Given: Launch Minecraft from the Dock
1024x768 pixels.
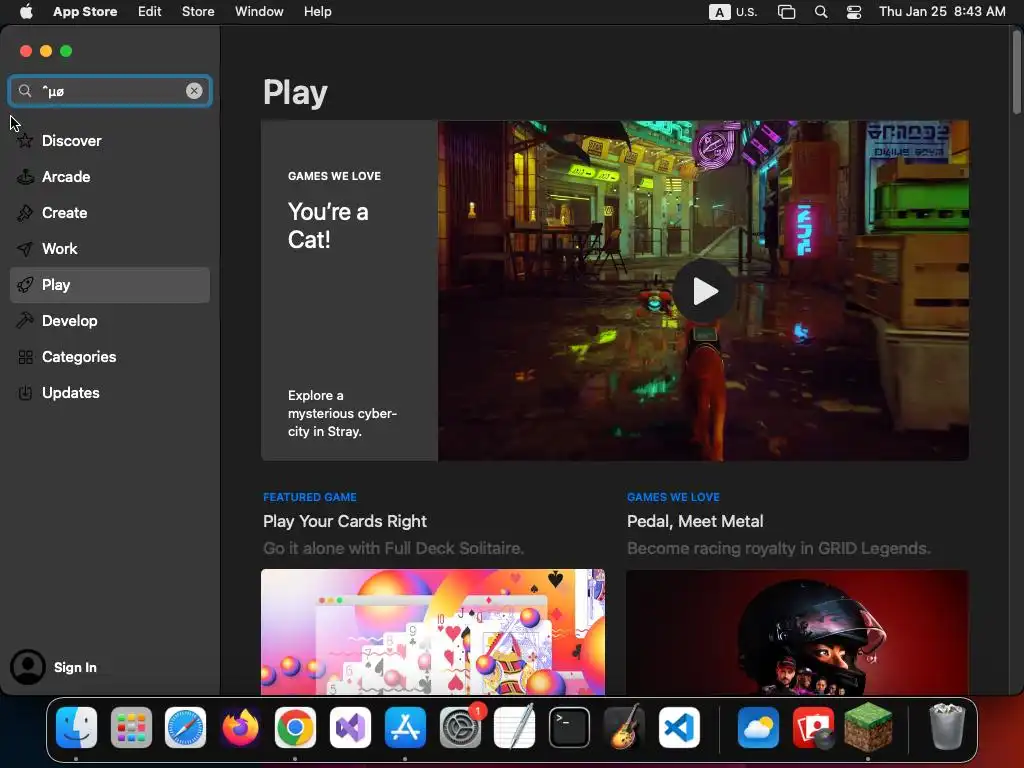Looking at the screenshot, I should point(868,727).
